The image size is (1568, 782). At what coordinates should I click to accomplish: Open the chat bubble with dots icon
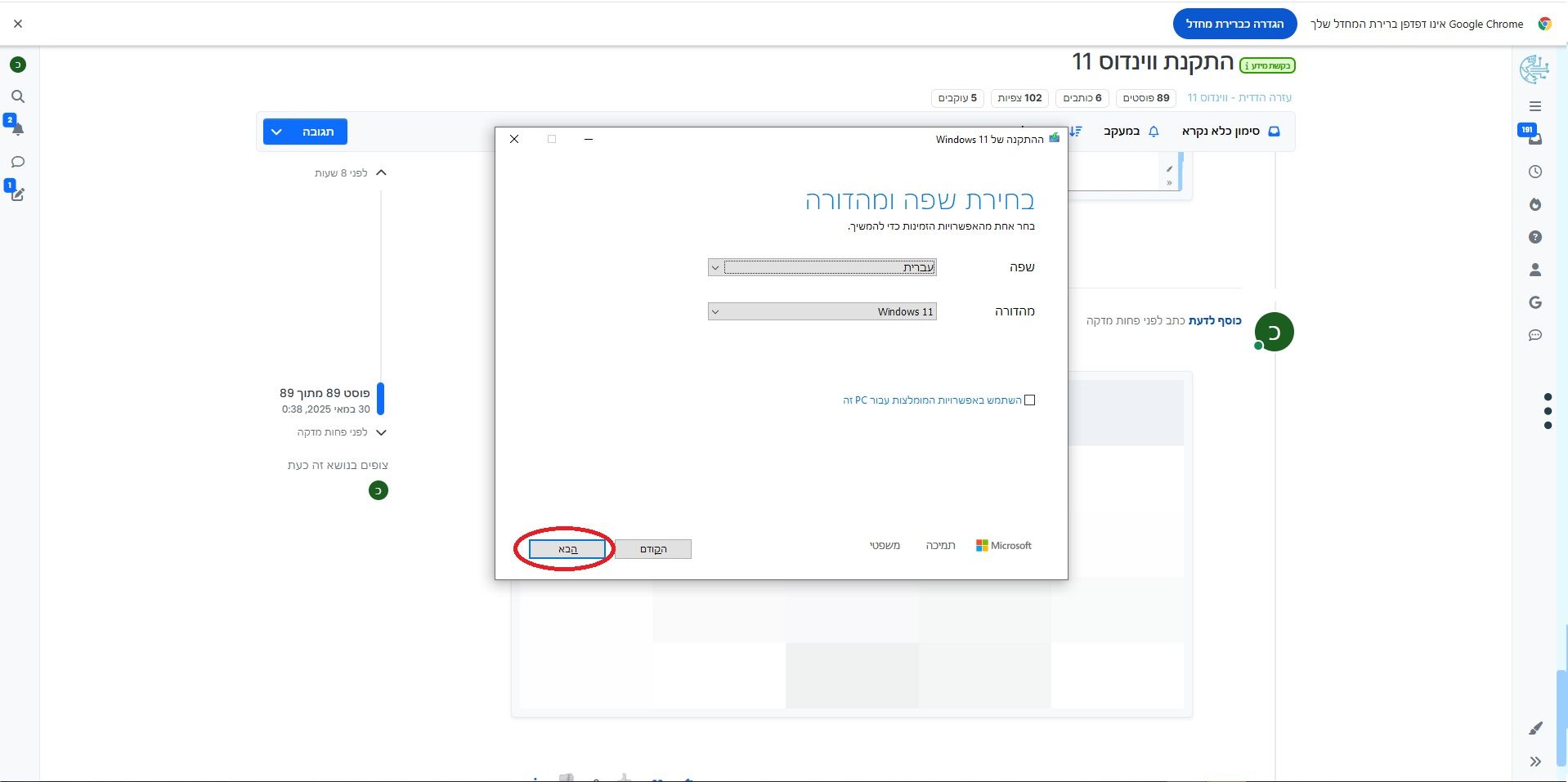[x=1535, y=335]
